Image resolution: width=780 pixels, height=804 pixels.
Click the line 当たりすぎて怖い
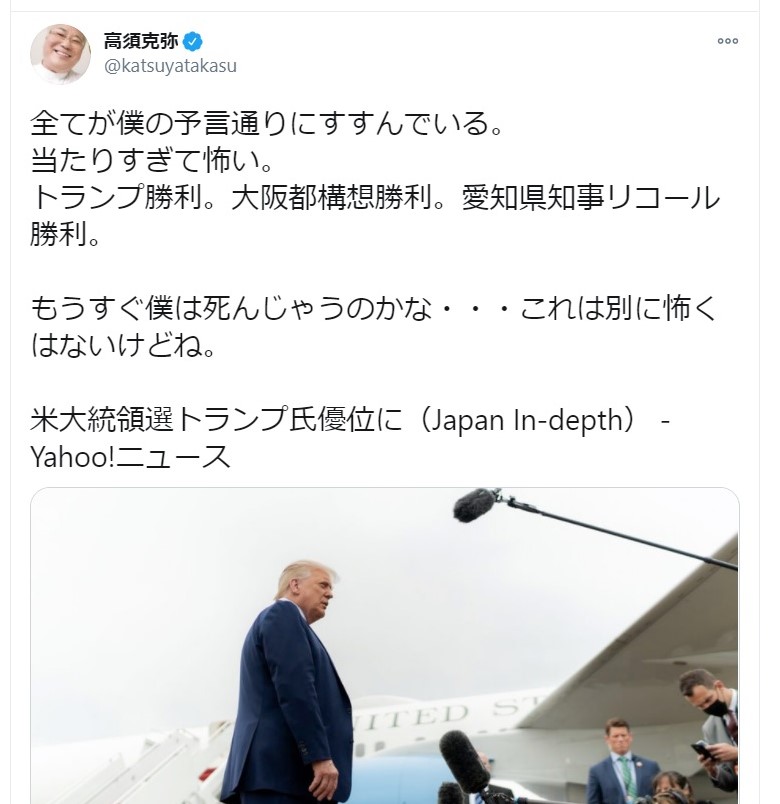click(152, 160)
